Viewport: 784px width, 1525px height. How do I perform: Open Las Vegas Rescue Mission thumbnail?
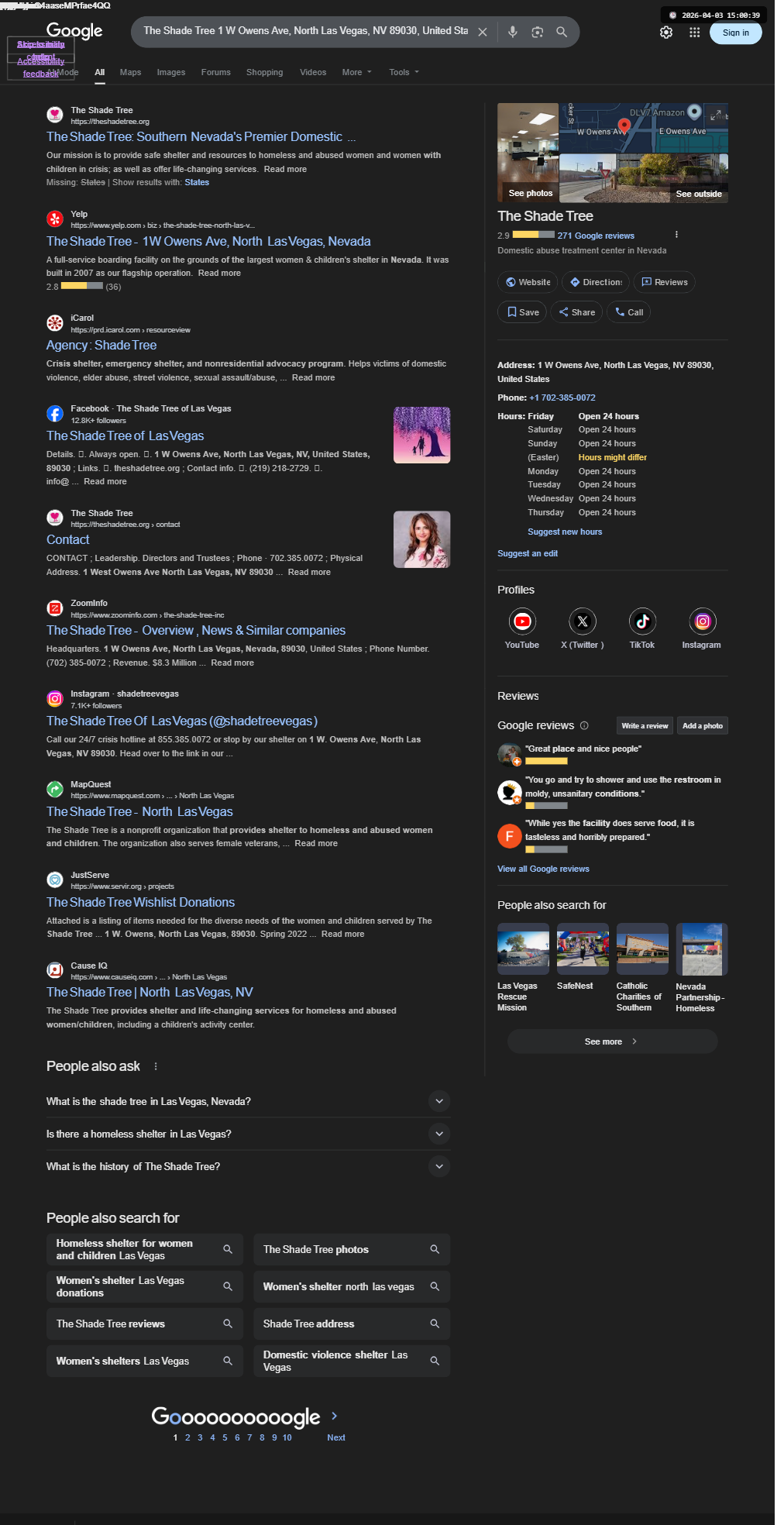tap(523, 948)
